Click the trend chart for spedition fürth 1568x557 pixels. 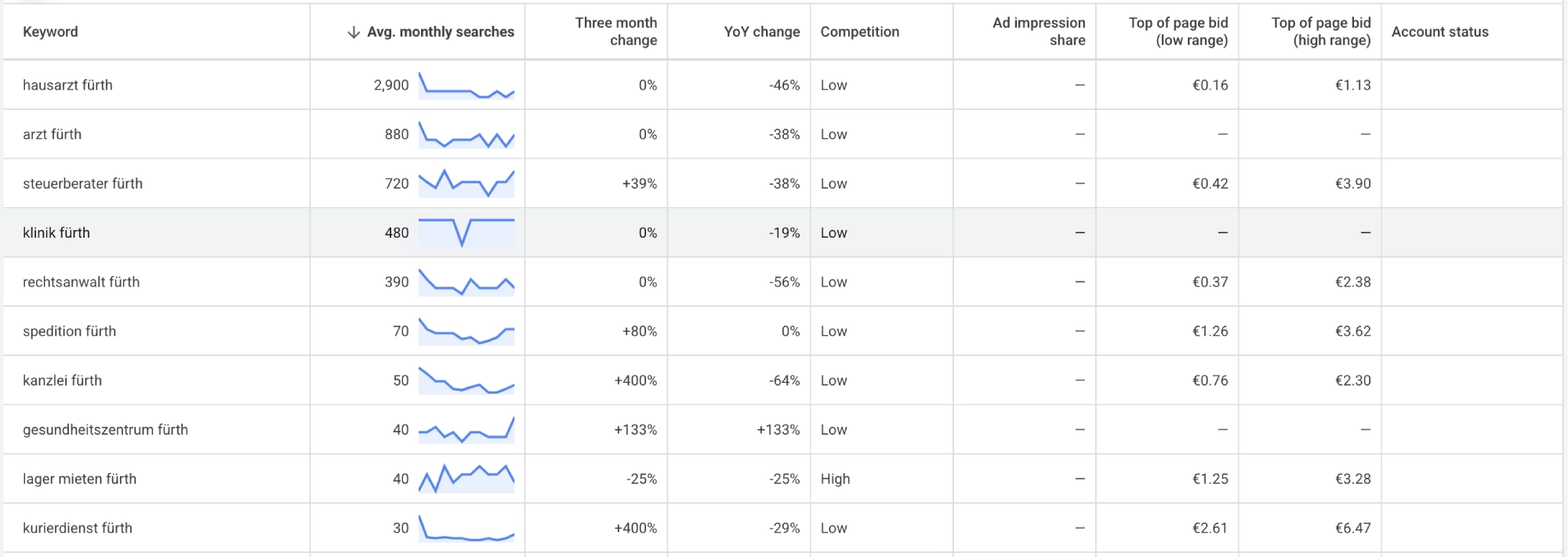point(466,331)
